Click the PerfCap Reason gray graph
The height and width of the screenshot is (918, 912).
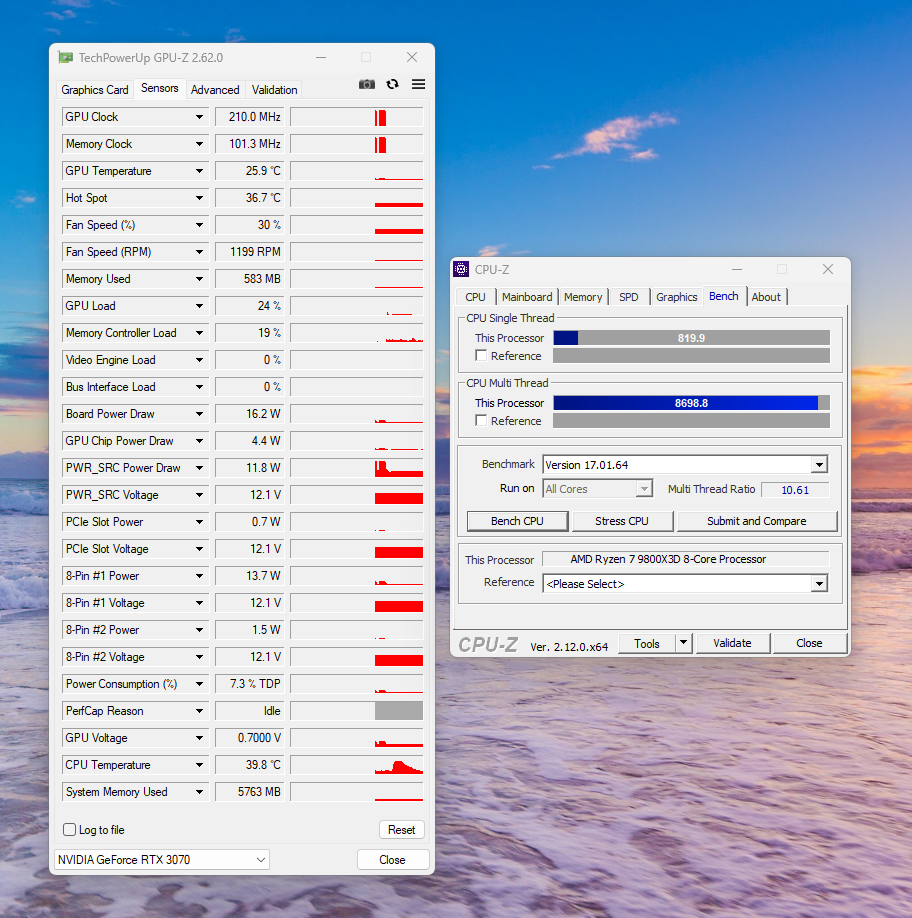pyautogui.click(x=356, y=711)
